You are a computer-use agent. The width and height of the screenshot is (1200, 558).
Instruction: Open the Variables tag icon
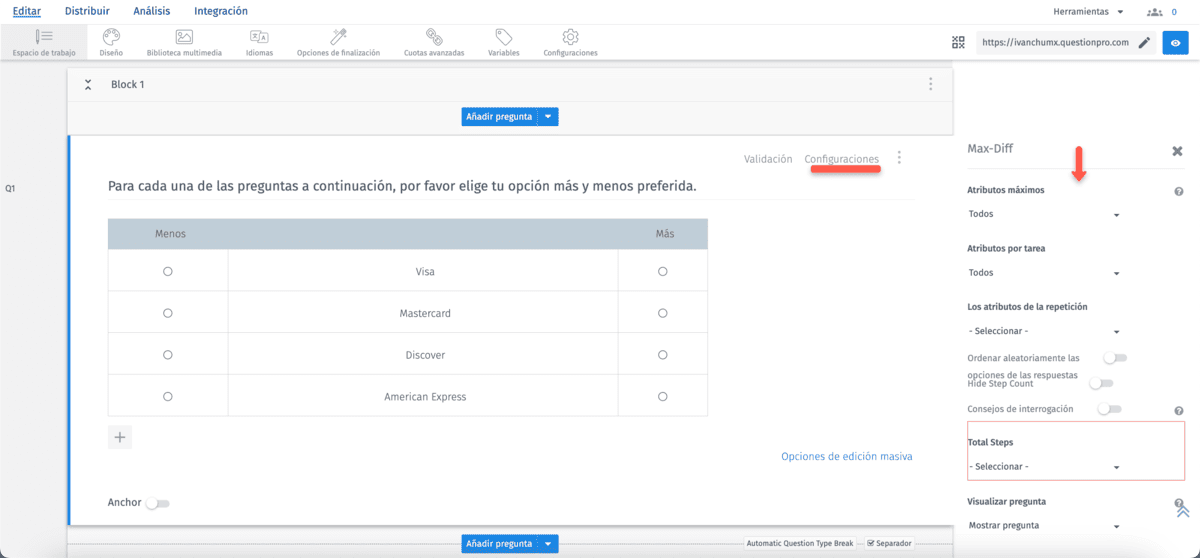pyautogui.click(x=503, y=37)
